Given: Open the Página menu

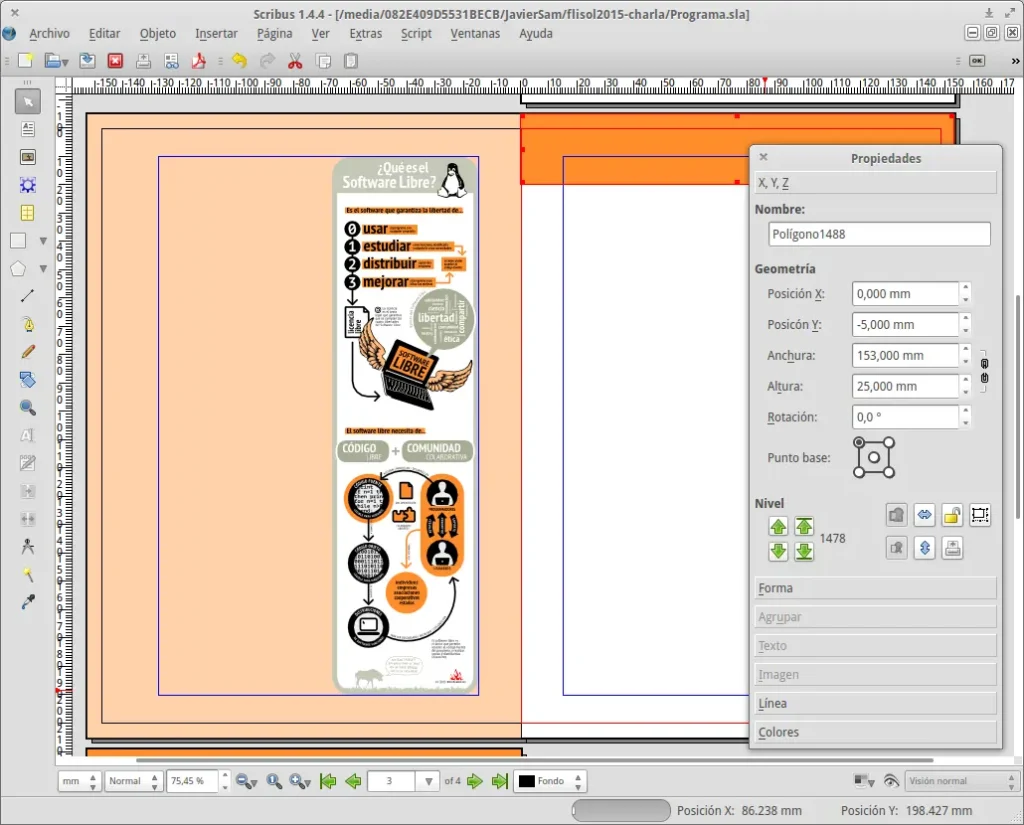Looking at the screenshot, I should 274,33.
